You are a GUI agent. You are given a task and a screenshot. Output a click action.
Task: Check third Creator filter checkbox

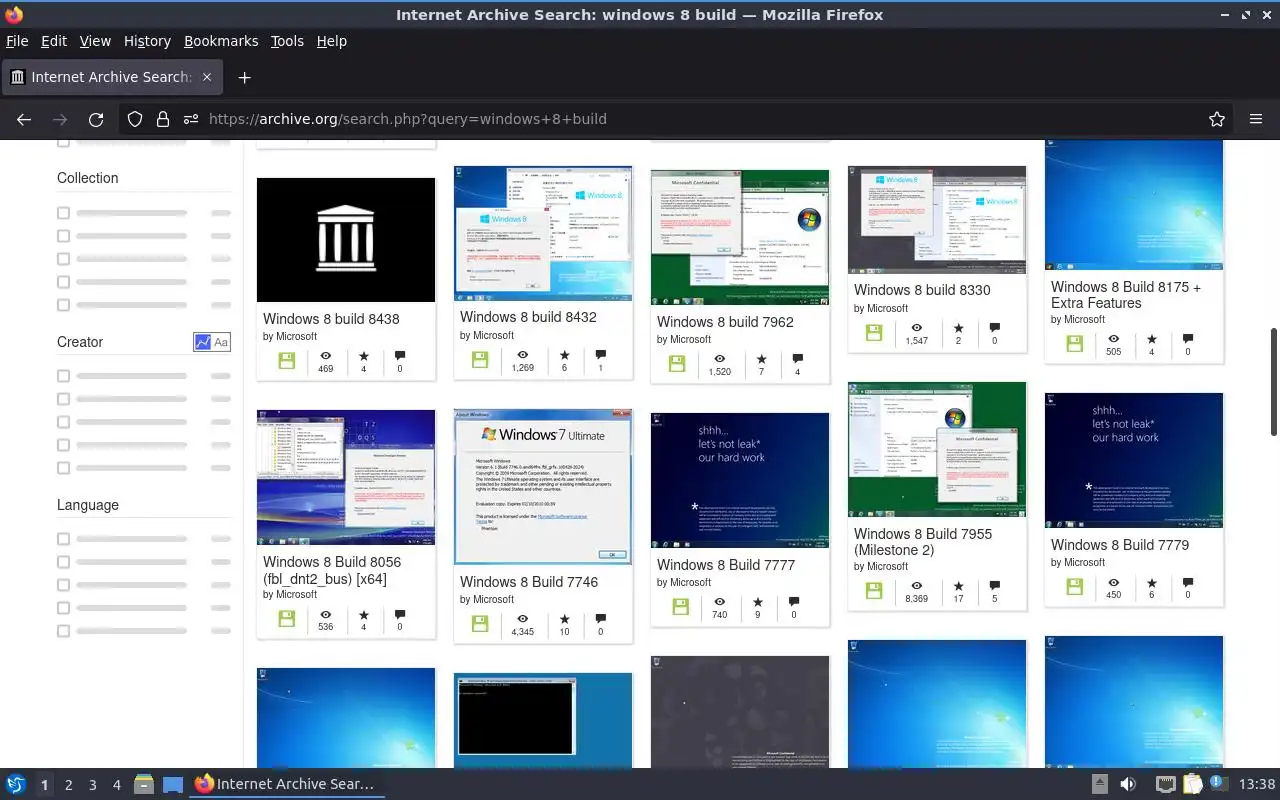click(63, 422)
